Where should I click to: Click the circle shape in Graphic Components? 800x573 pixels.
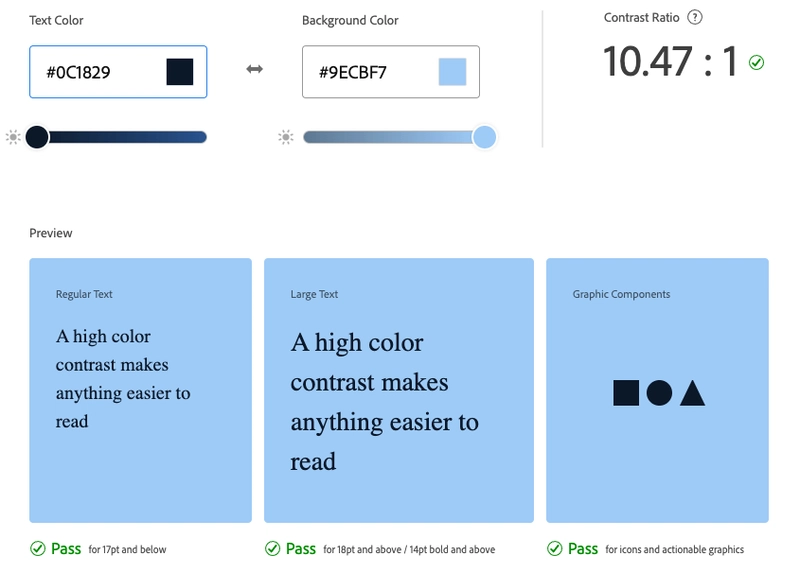click(x=659, y=393)
